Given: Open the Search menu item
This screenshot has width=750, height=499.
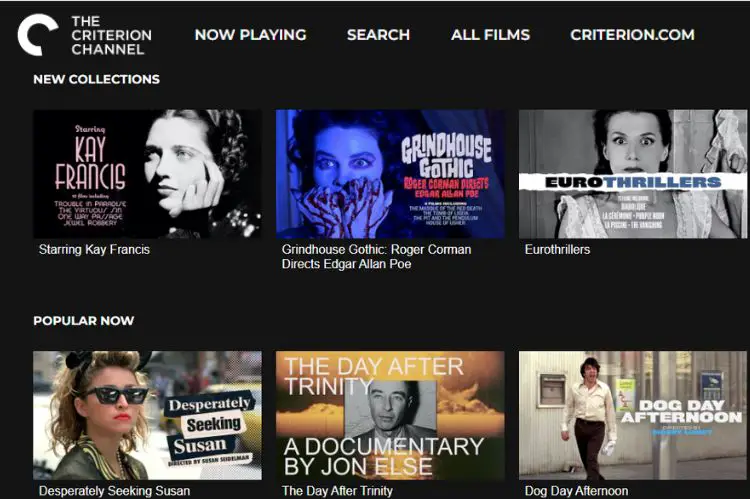Looking at the screenshot, I should click(378, 35).
